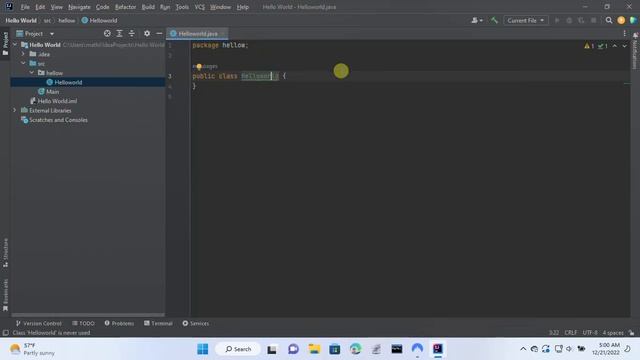Click the 4 spaces indent setting
This screenshot has height=360, width=640.
coord(613,333)
